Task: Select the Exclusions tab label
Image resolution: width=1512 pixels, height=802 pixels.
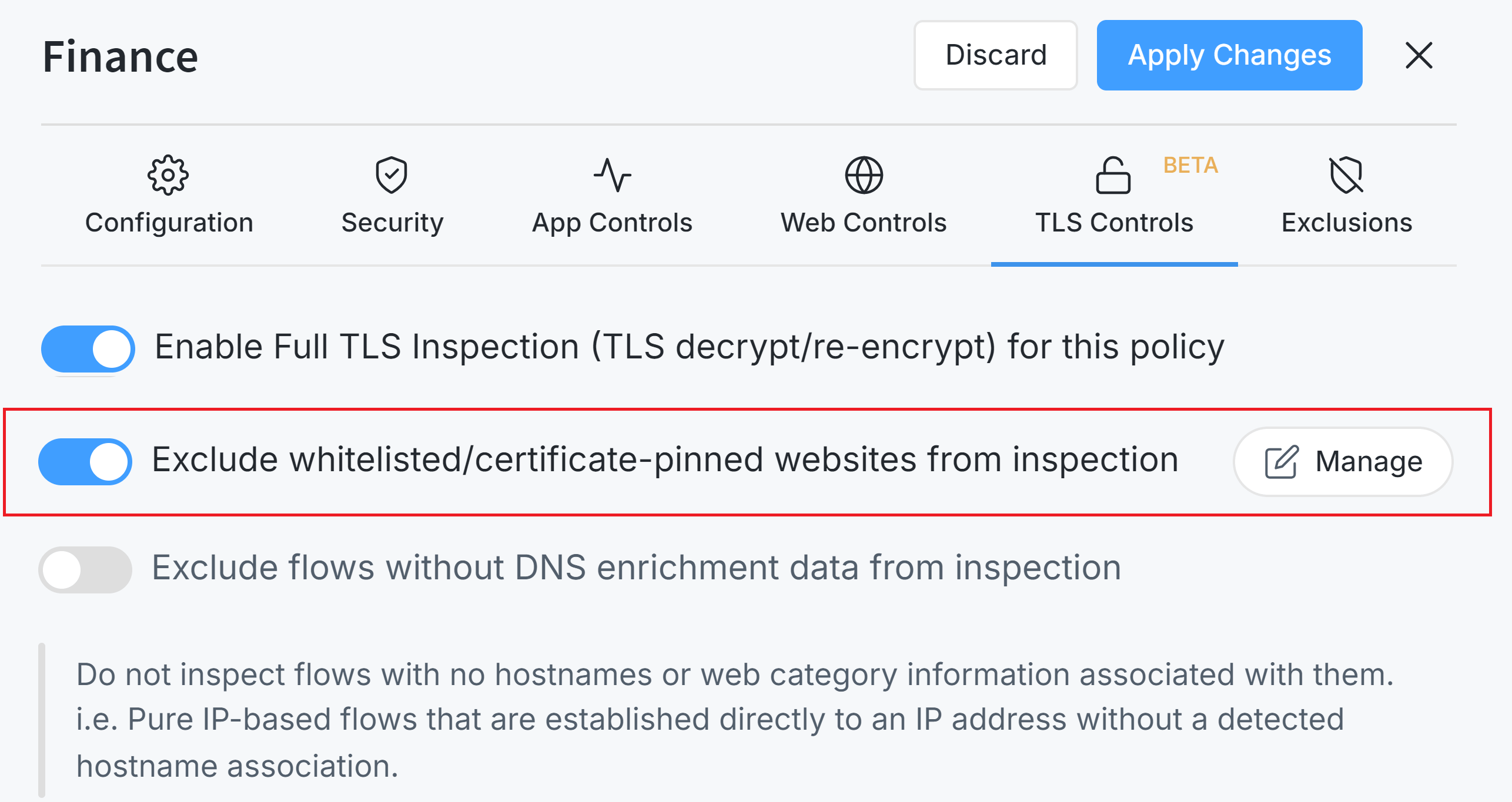Action: (x=1347, y=223)
